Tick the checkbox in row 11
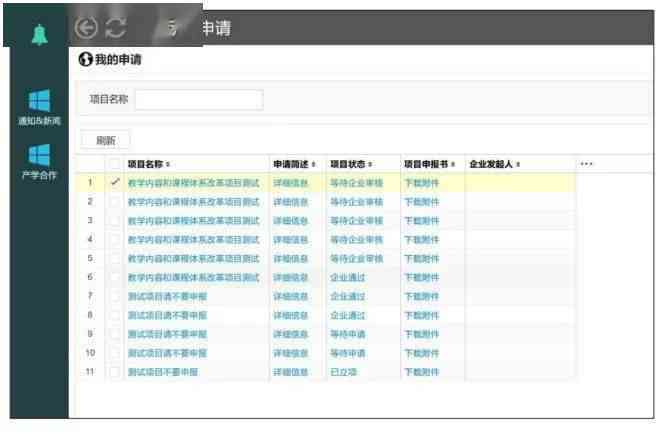Image resolution: width=667 pixels, height=443 pixels. [x=114, y=372]
